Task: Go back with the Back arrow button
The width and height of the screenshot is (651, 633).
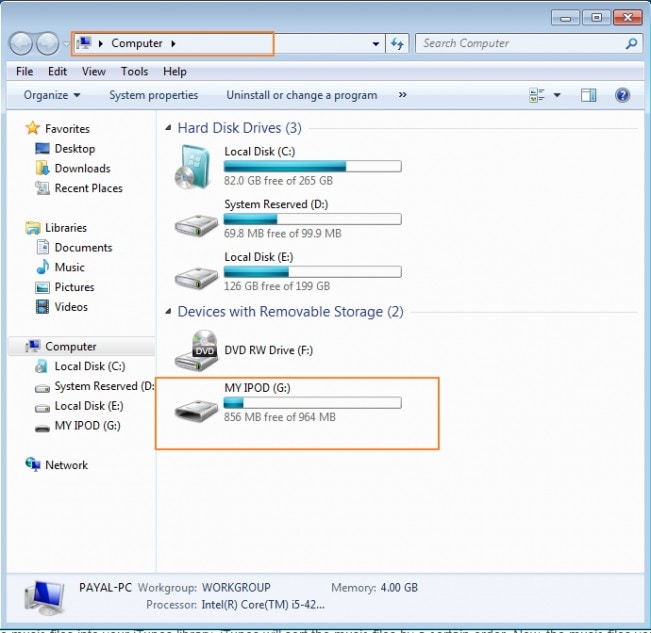Action: click(x=21, y=43)
